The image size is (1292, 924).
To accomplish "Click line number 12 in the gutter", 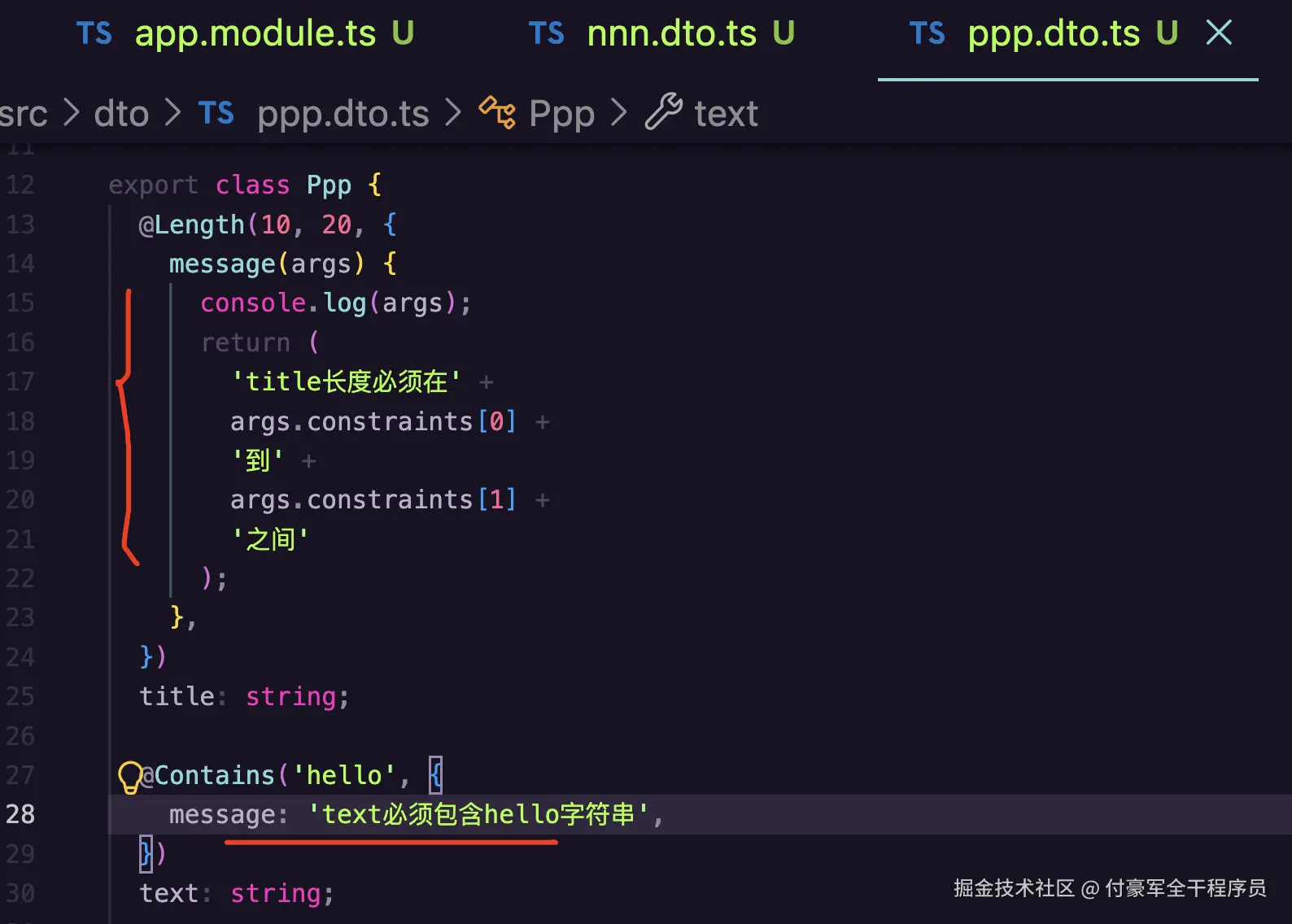I will (20, 185).
